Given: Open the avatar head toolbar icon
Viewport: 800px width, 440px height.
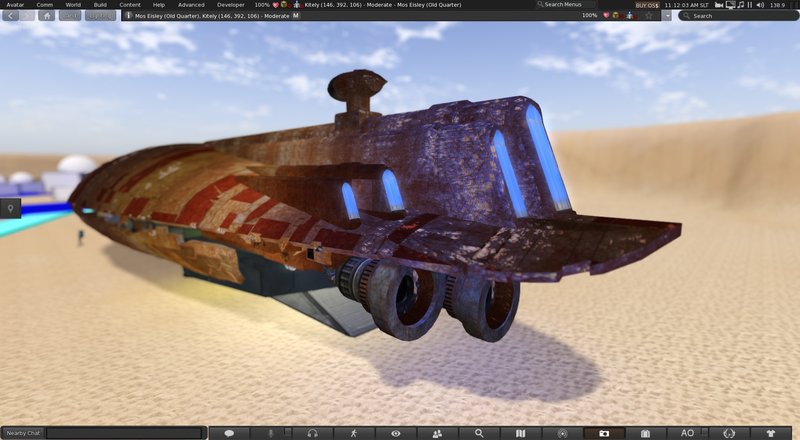Looking at the screenshot, I should (729, 433).
